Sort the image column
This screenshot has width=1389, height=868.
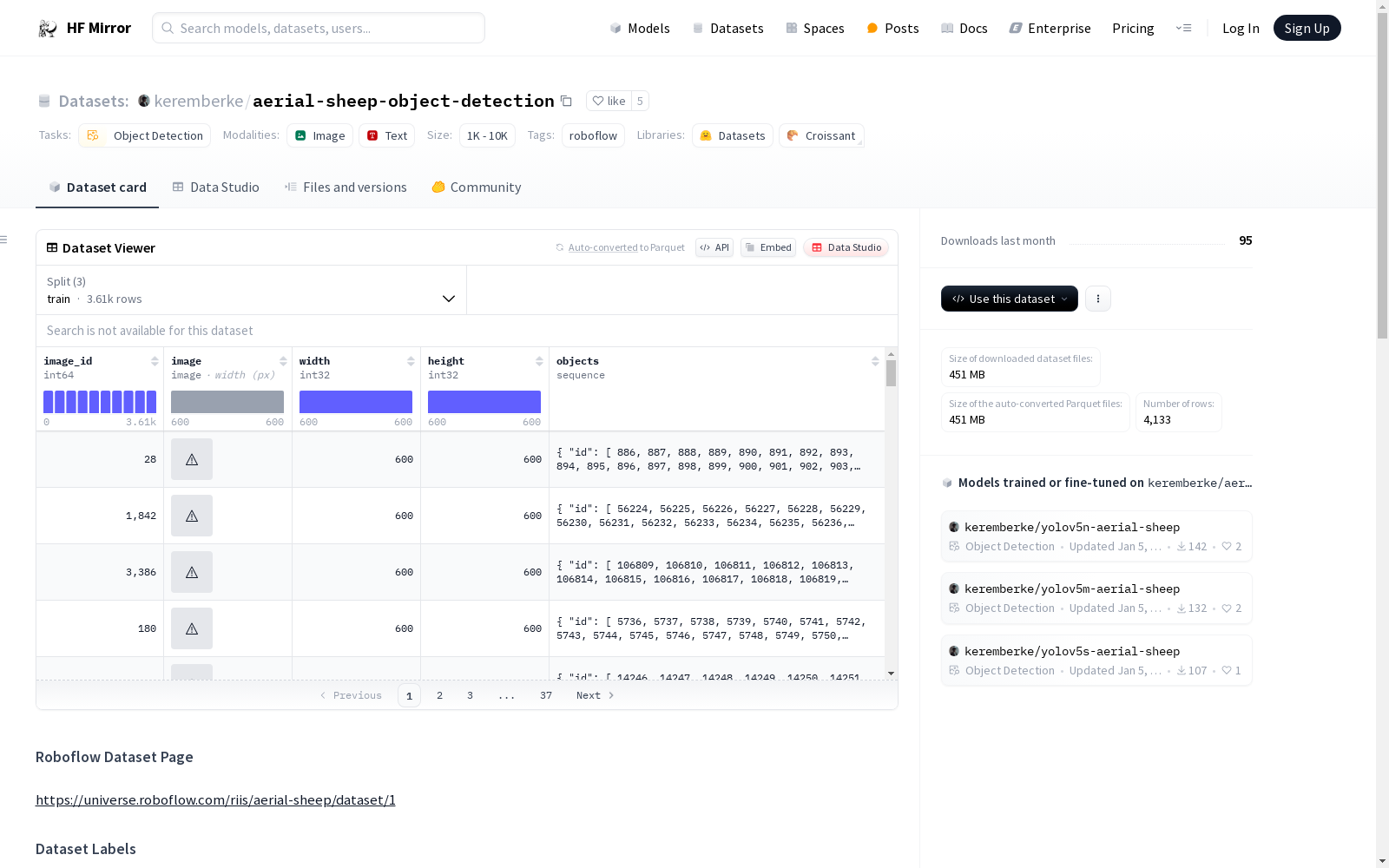pyautogui.click(x=283, y=361)
